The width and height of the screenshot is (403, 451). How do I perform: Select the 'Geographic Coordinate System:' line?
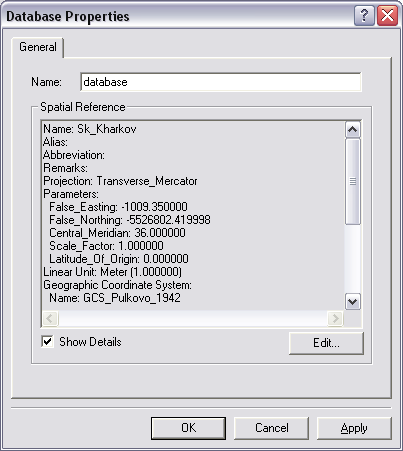(117, 285)
